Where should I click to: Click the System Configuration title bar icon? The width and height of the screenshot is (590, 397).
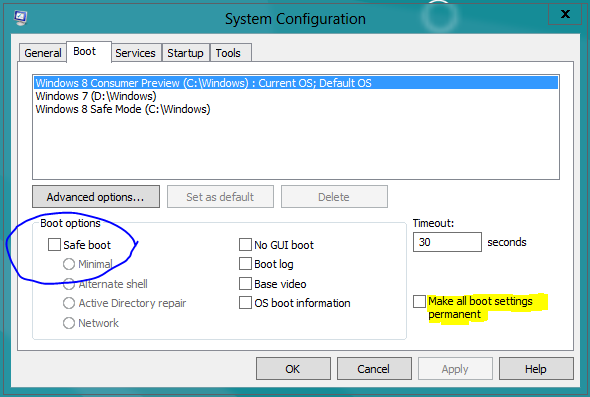click(21, 18)
